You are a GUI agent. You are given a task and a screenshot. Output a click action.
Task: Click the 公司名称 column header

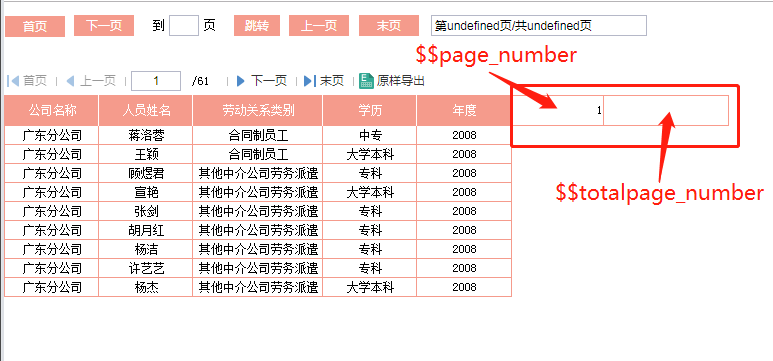pyautogui.click(x=52, y=110)
